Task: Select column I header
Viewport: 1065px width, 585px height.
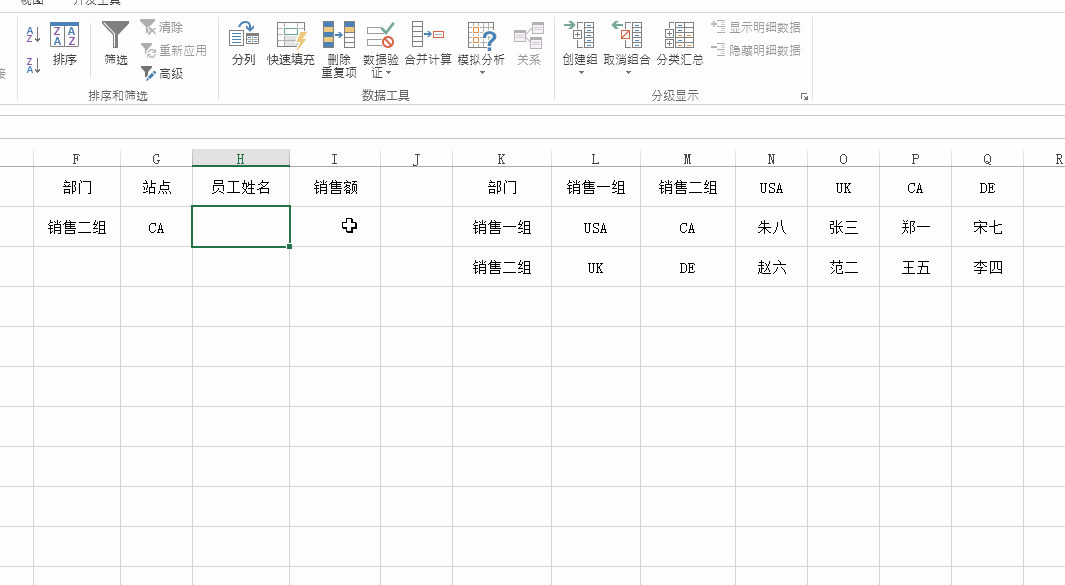Action: (x=335, y=158)
